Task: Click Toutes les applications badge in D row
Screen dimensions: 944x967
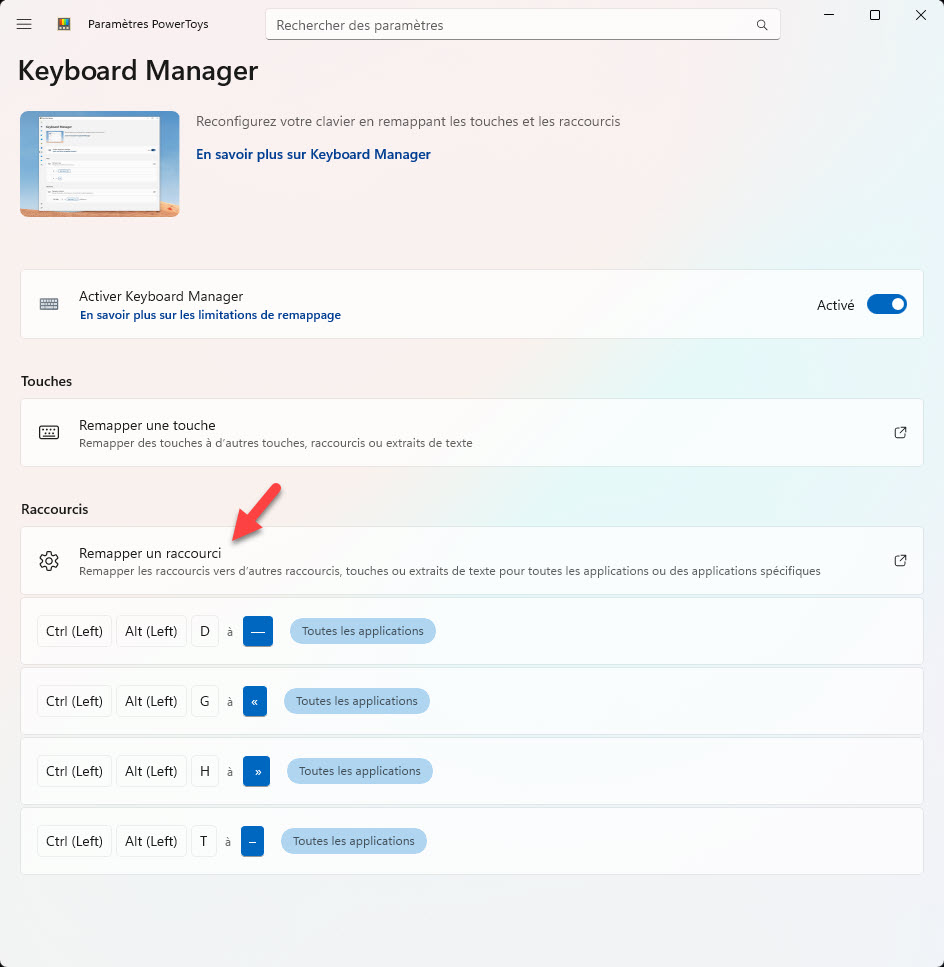Action: coord(363,631)
